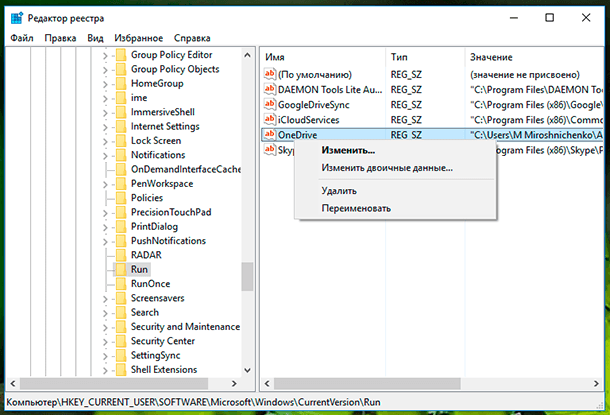The height and width of the screenshot is (415, 610).
Task: Click the RADAR folder icon
Action: 121,255
